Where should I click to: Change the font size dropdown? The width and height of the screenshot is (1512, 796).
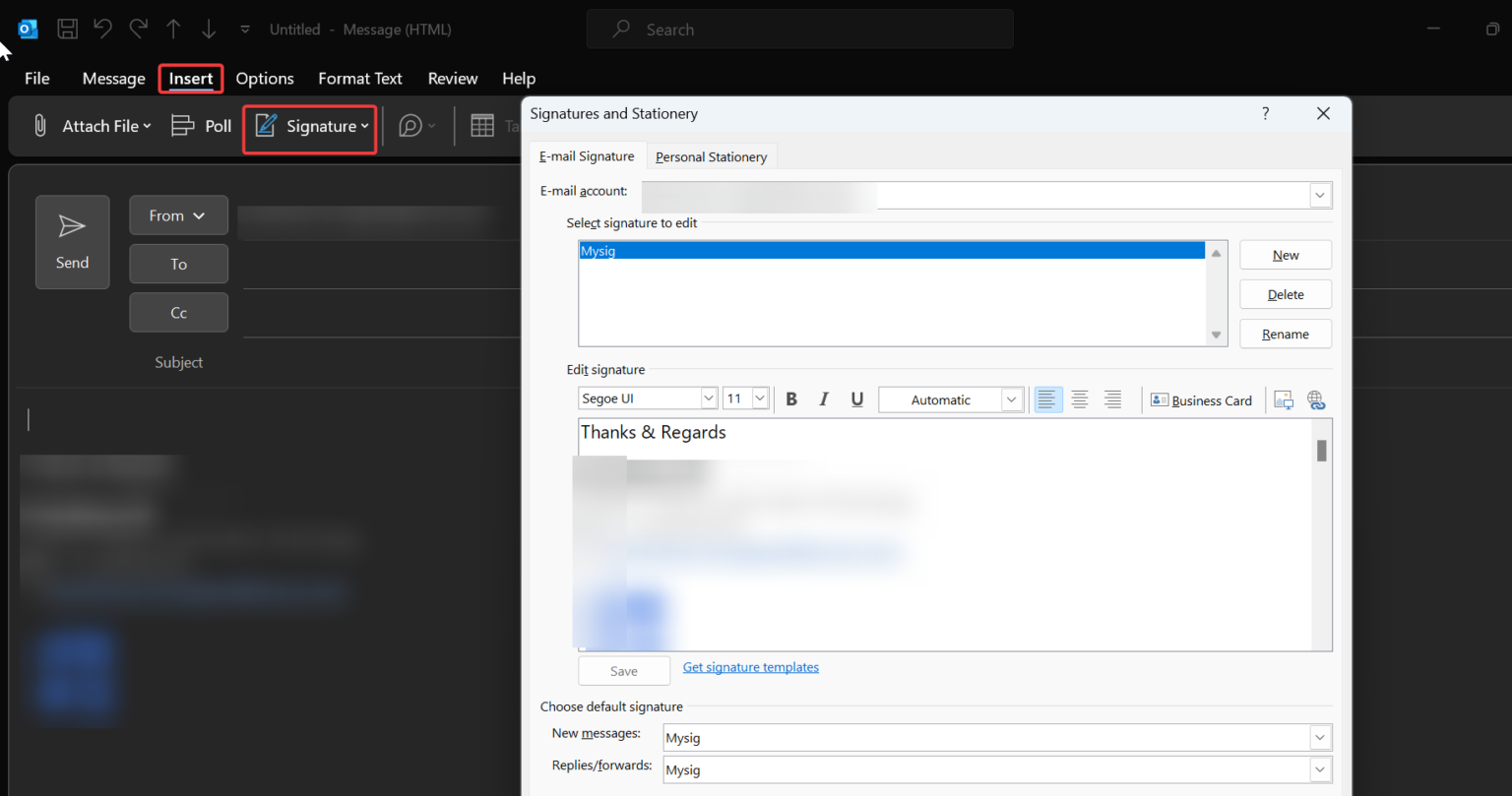pos(760,398)
